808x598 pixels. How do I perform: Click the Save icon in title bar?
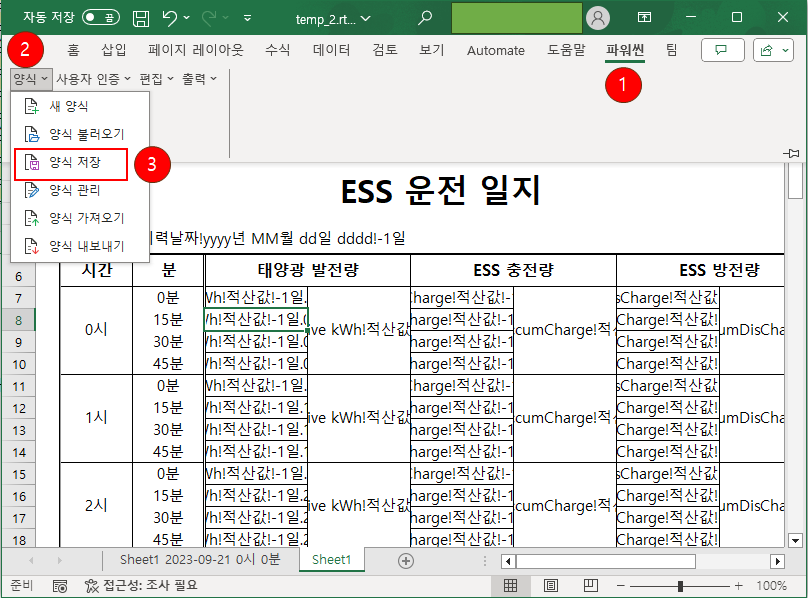[141, 18]
